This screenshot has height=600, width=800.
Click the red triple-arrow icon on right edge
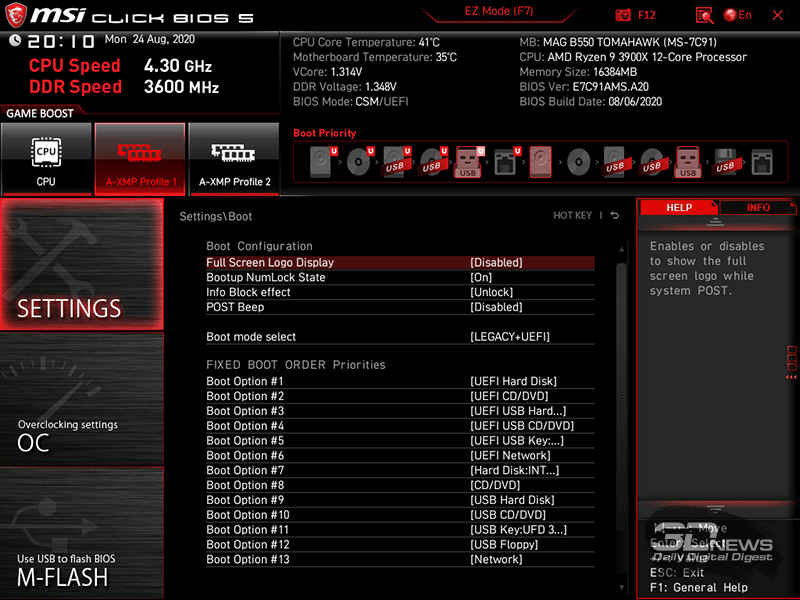791,377
